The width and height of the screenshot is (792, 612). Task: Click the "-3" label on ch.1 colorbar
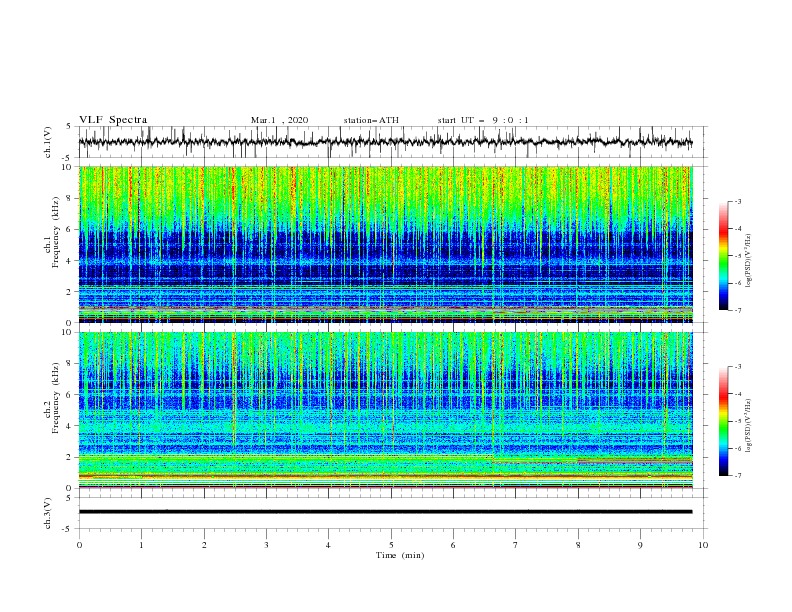click(737, 201)
